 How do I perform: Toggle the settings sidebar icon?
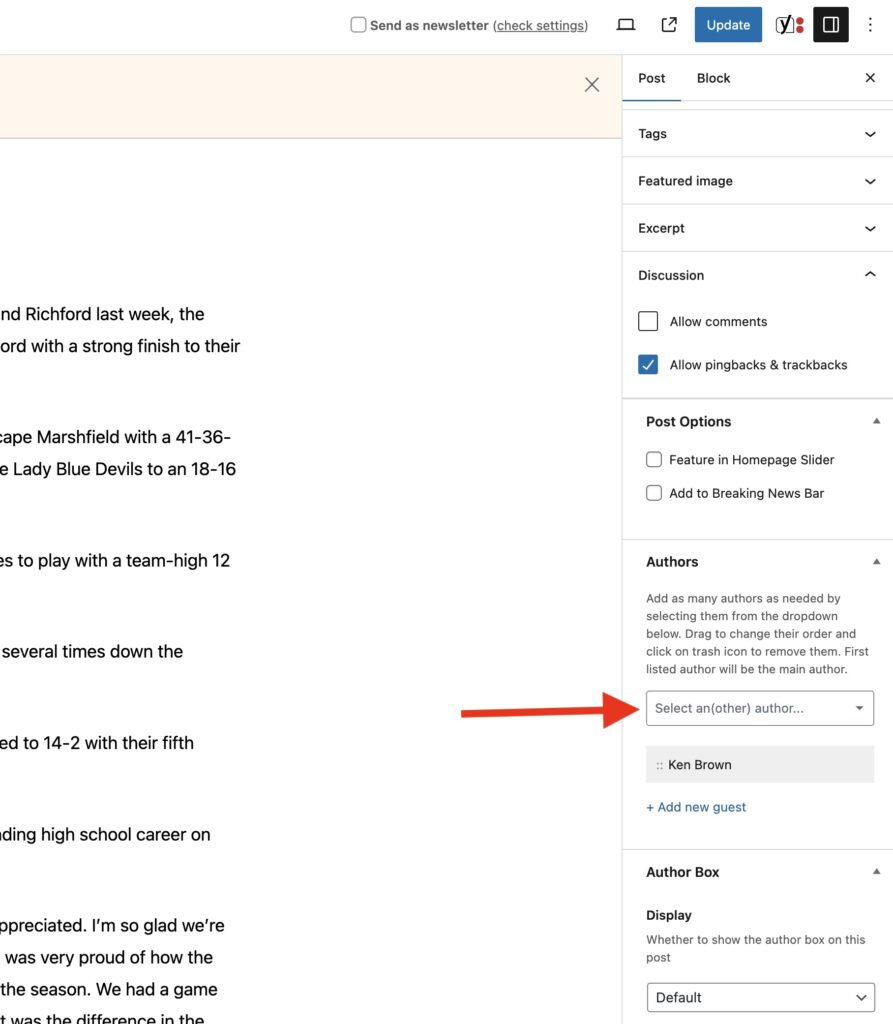click(831, 25)
